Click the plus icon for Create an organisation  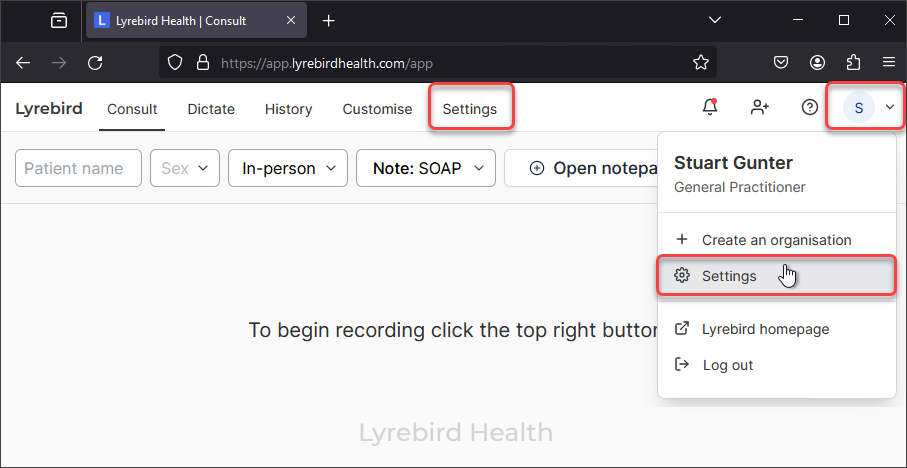683,239
